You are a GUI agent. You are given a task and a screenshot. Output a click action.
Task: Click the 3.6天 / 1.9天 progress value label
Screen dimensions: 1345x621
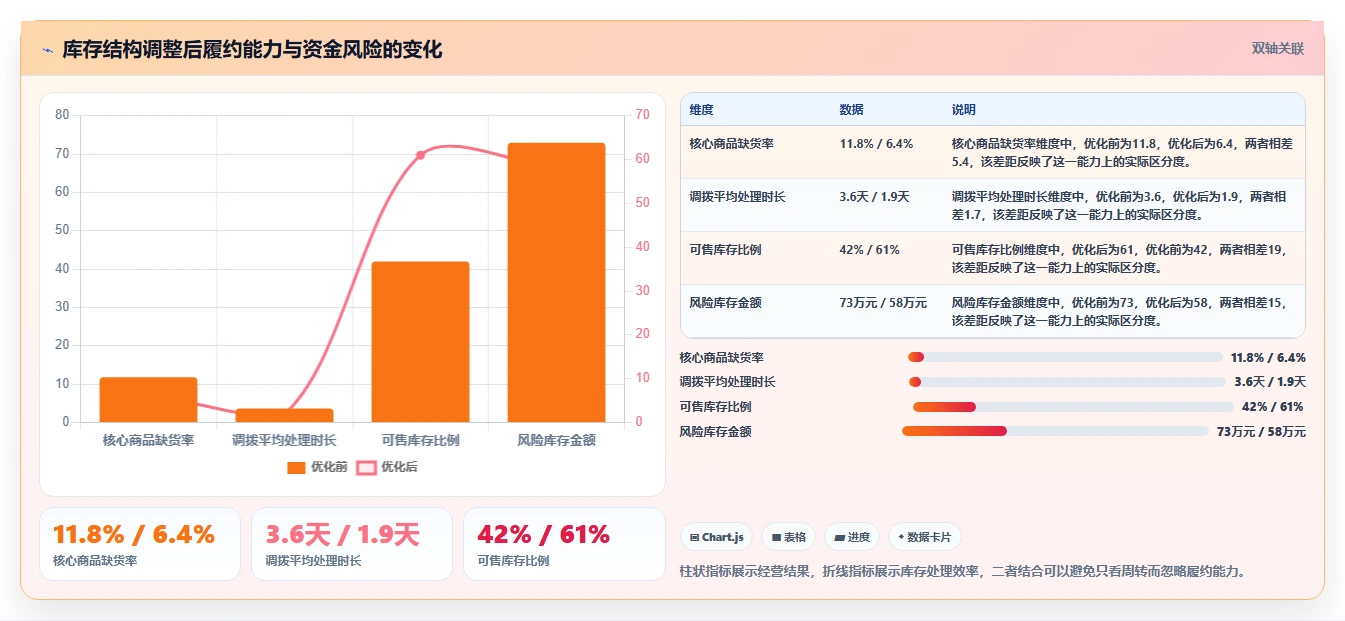(1270, 382)
